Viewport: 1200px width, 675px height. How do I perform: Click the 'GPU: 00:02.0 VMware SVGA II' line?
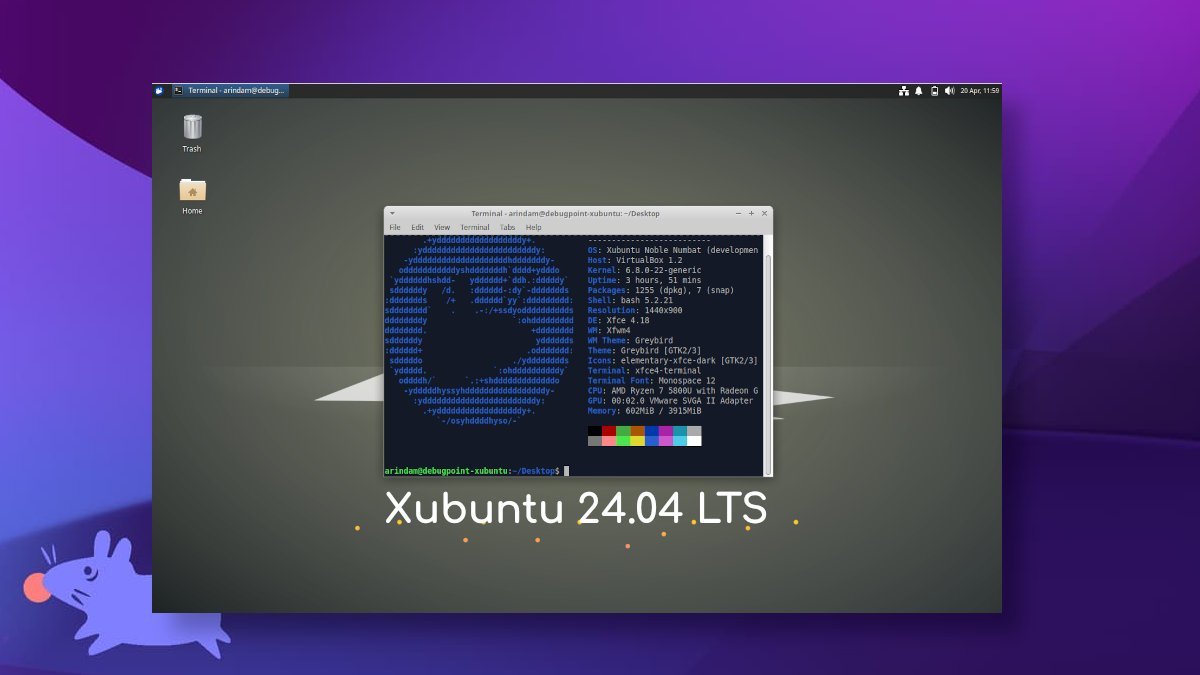tap(671, 400)
